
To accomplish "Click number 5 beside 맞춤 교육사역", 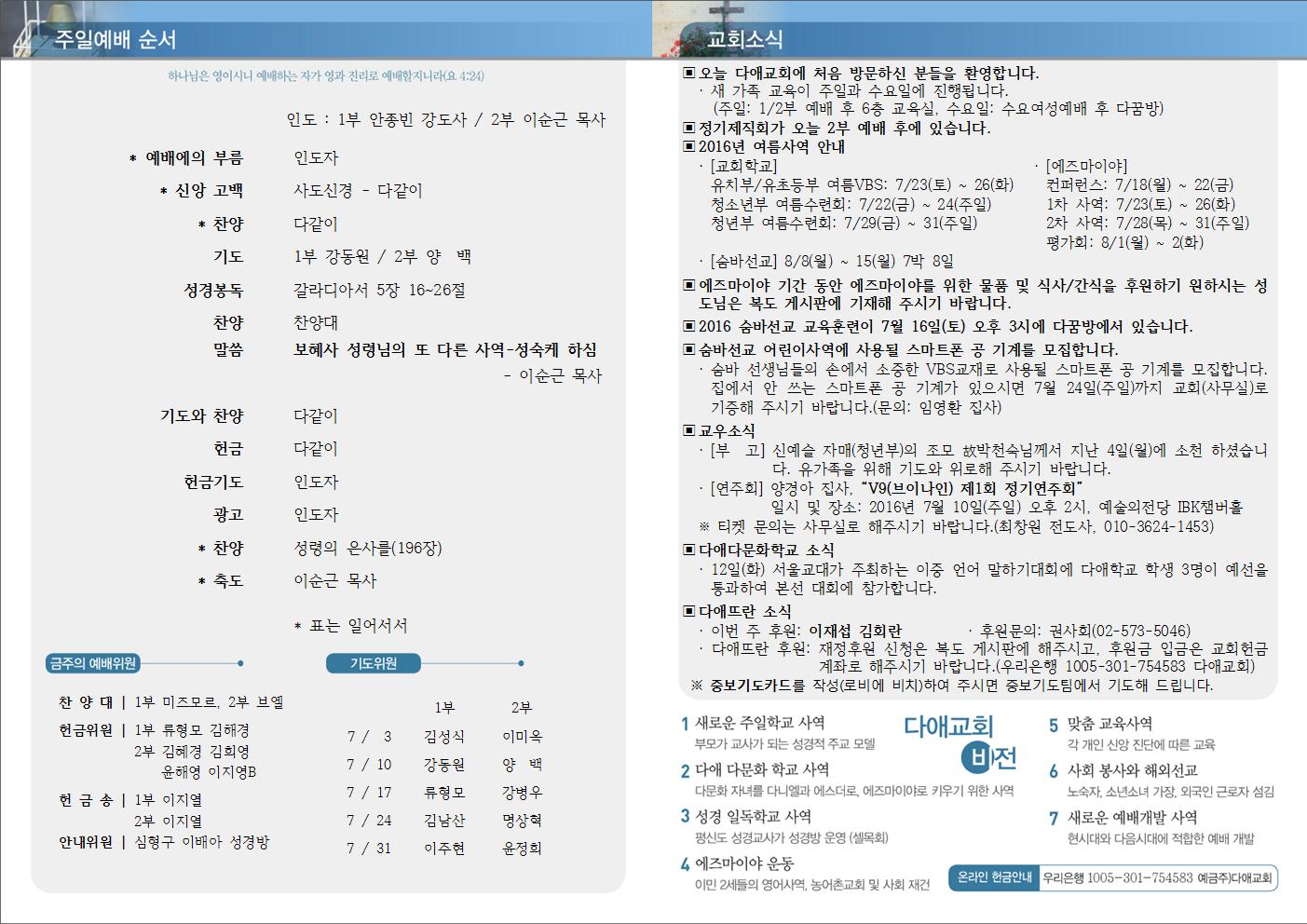I will click(x=1054, y=725).
